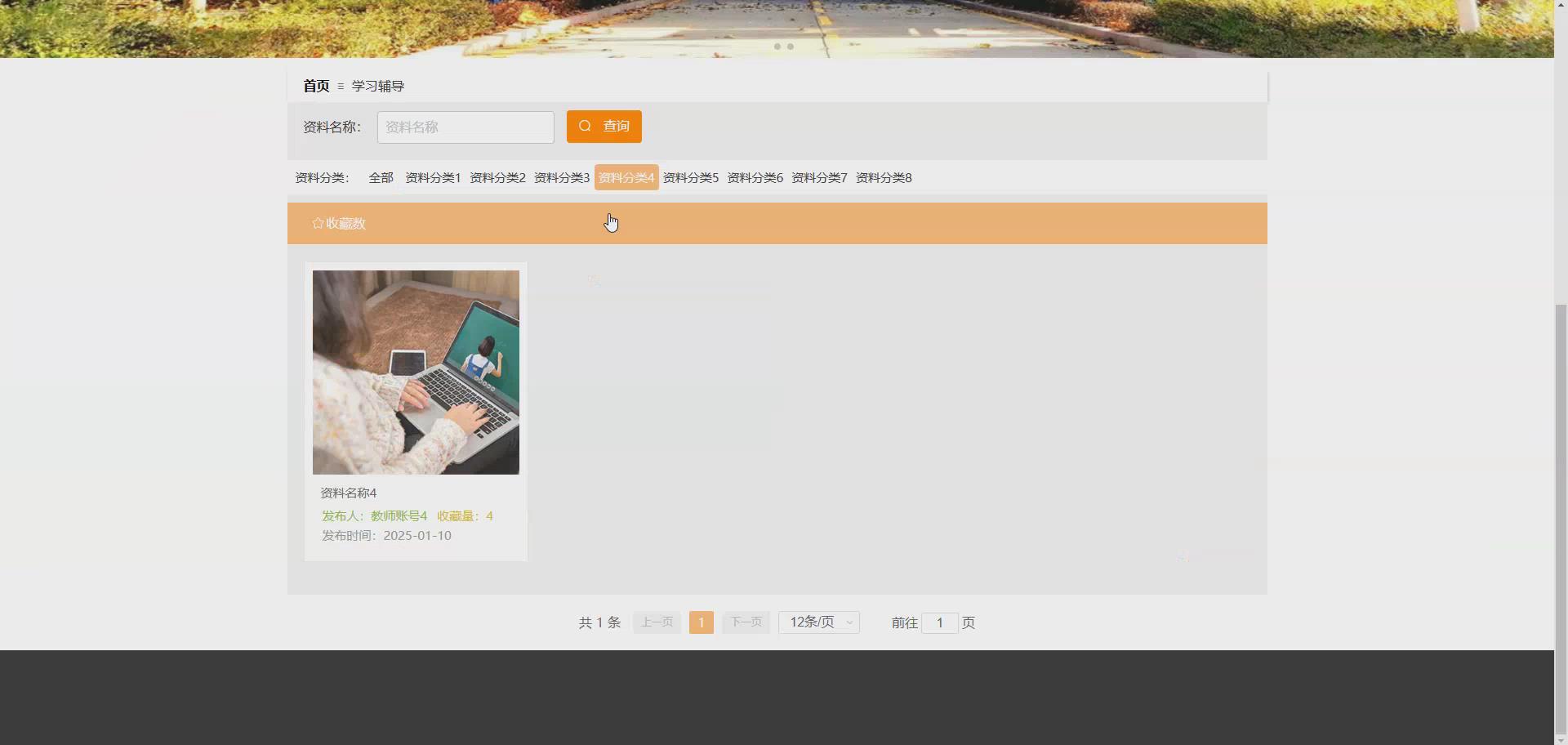Click the scrollbar up arrow at top right
The image size is (1568, 745).
pos(1561,4)
